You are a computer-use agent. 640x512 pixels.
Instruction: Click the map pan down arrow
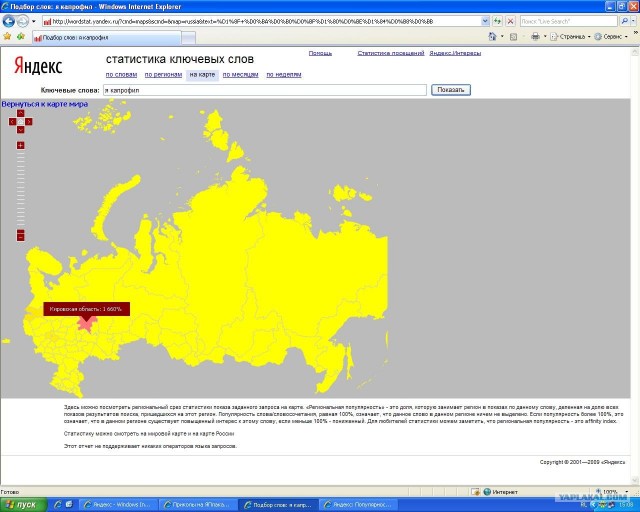(x=20, y=129)
